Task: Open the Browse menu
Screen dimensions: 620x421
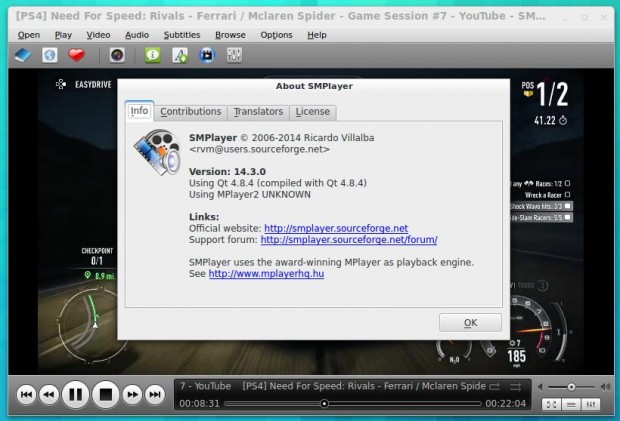Action: tap(230, 35)
